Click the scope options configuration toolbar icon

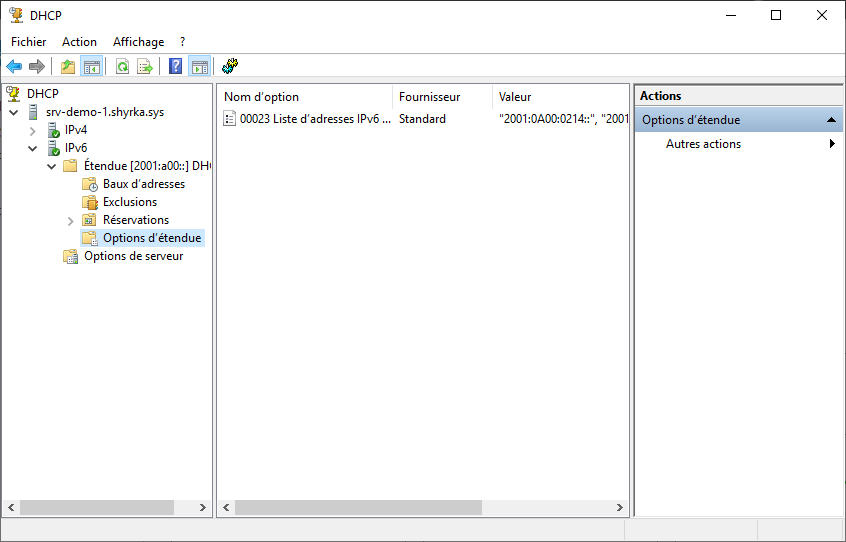[x=230, y=67]
